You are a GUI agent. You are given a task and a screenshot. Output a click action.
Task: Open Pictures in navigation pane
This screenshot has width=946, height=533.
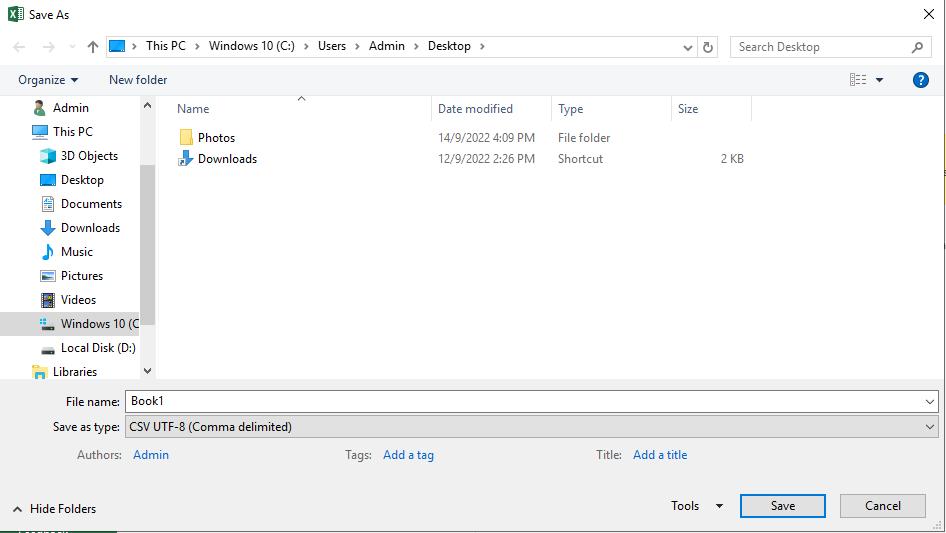coord(81,276)
